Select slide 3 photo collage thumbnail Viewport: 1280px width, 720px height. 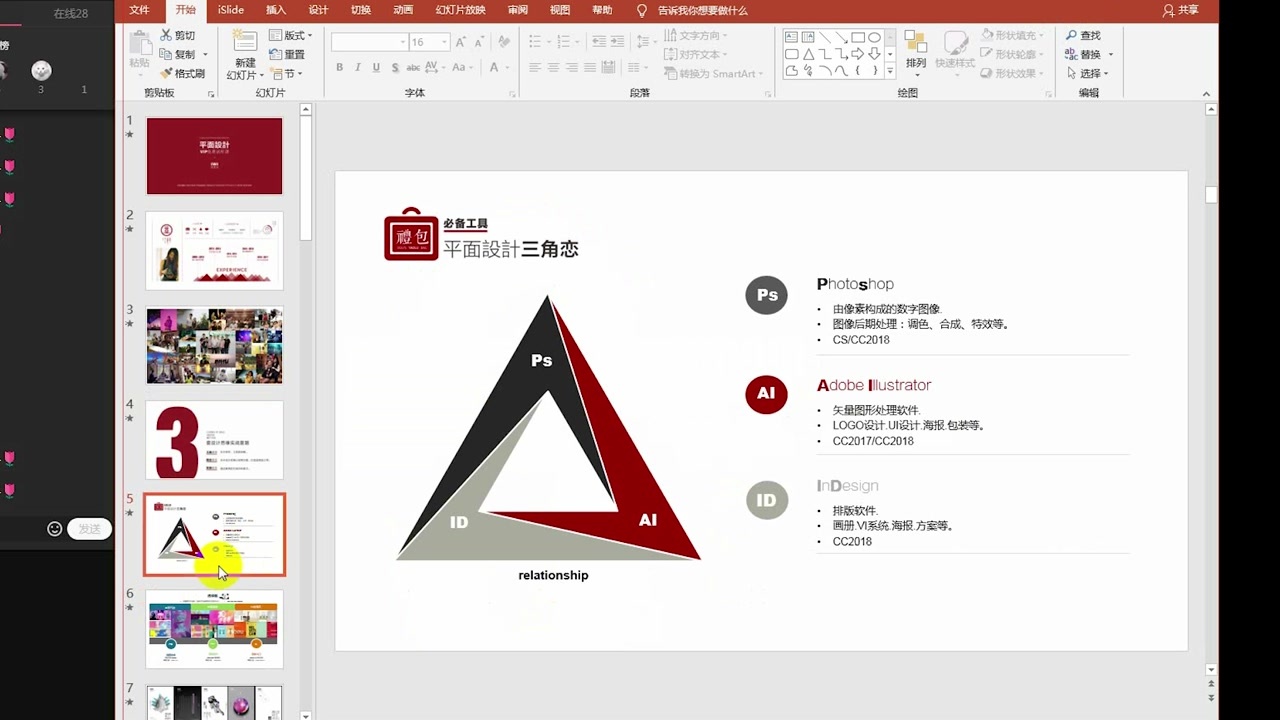coord(215,345)
